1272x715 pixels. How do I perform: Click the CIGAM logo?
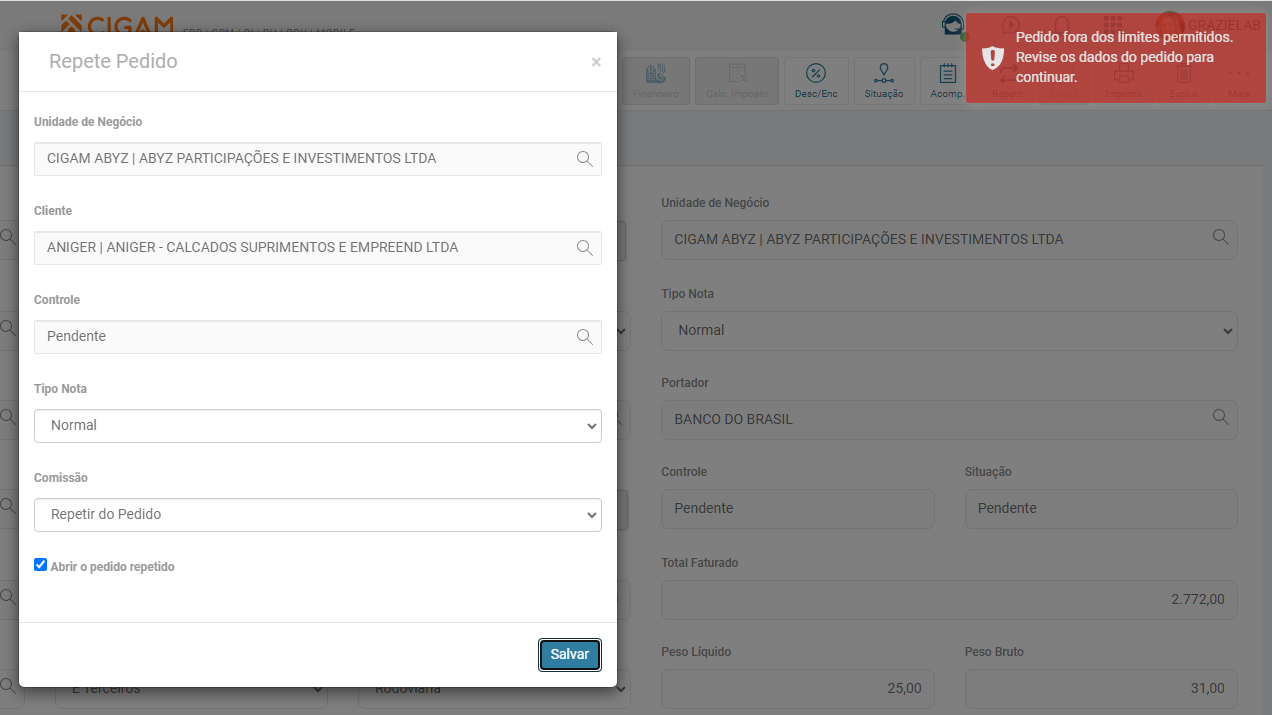[x=117, y=24]
